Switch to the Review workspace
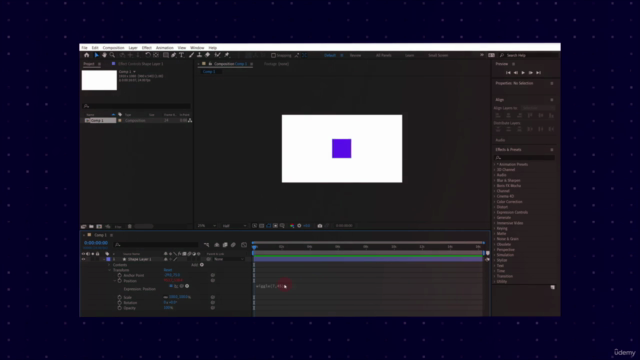Image resolution: width=640 pixels, height=360 pixels. [355, 55]
